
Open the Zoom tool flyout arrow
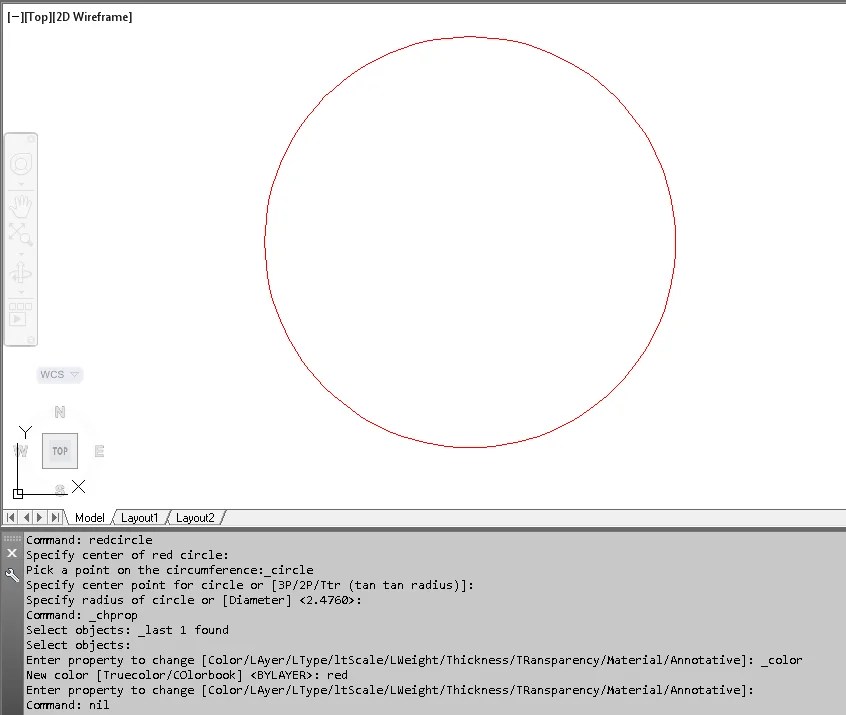(x=21, y=255)
